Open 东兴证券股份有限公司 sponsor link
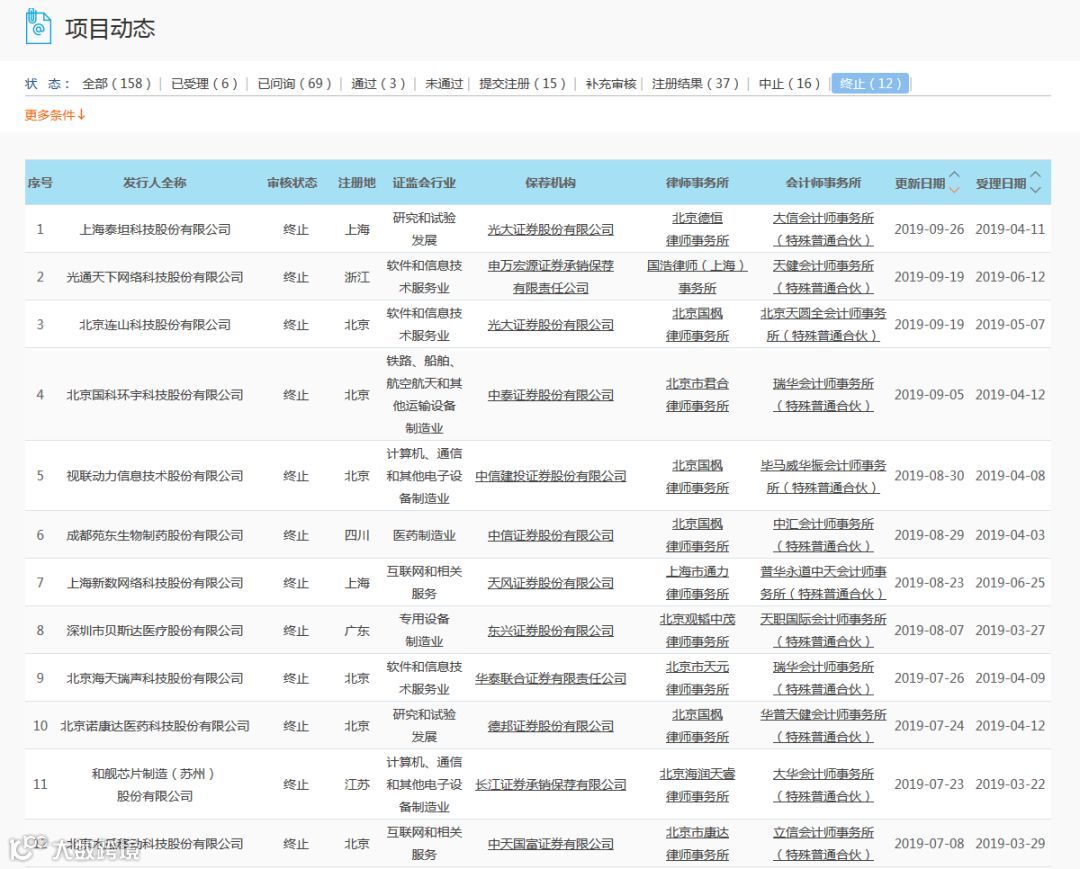Screen dimensions: 1080x869 point(550,630)
